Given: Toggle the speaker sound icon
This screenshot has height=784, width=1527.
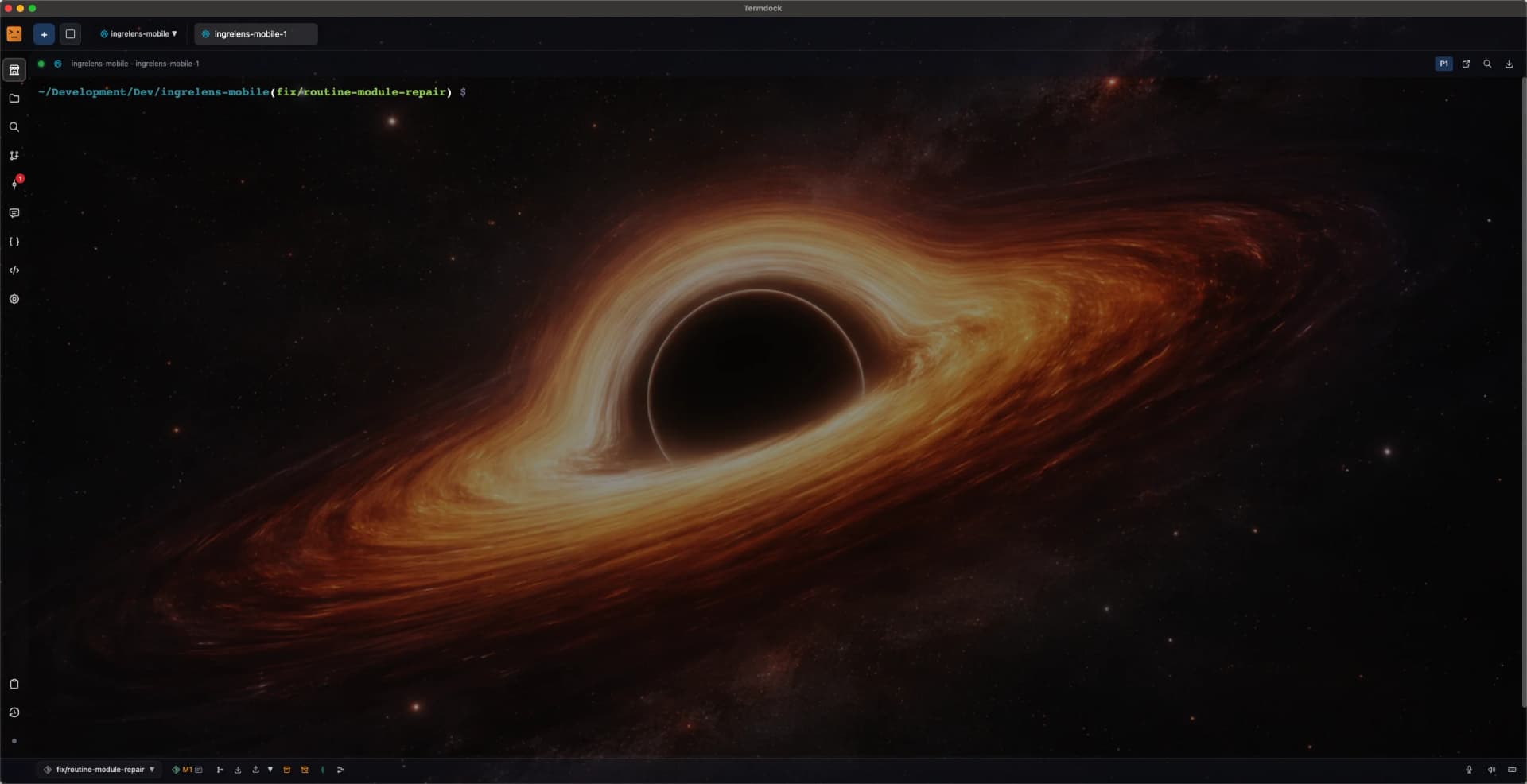Looking at the screenshot, I should [x=1491, y=770].
